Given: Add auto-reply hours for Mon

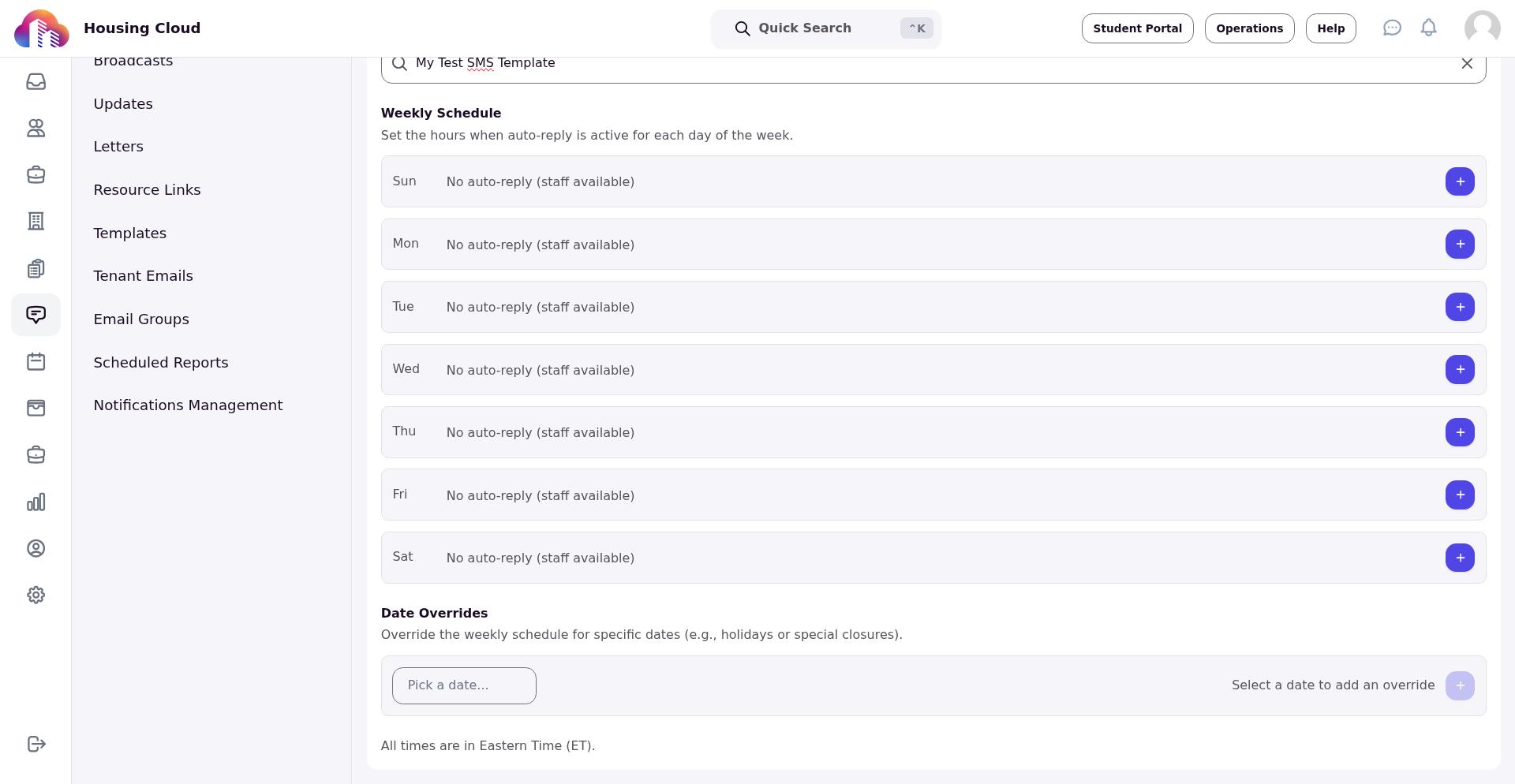Looking at the screenshot, I should [1460, 245].
